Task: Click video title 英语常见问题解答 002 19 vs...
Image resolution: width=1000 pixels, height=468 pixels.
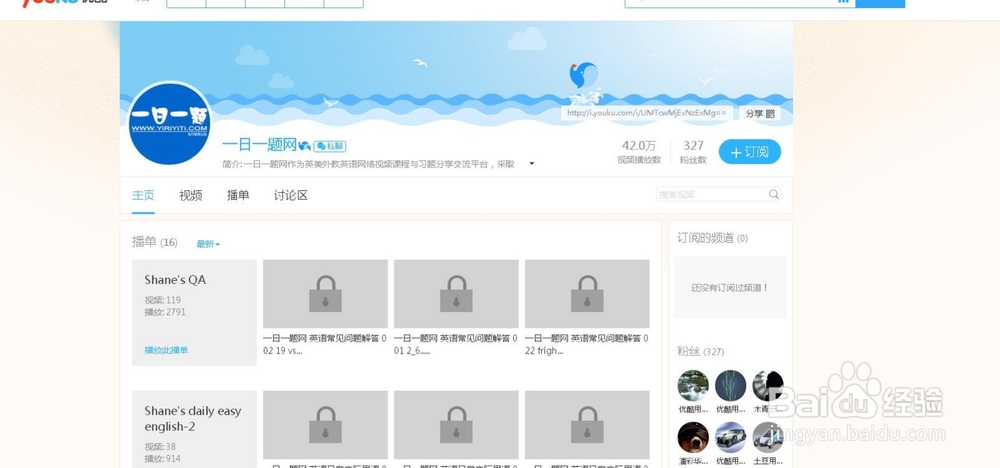Action: [325, 344]
